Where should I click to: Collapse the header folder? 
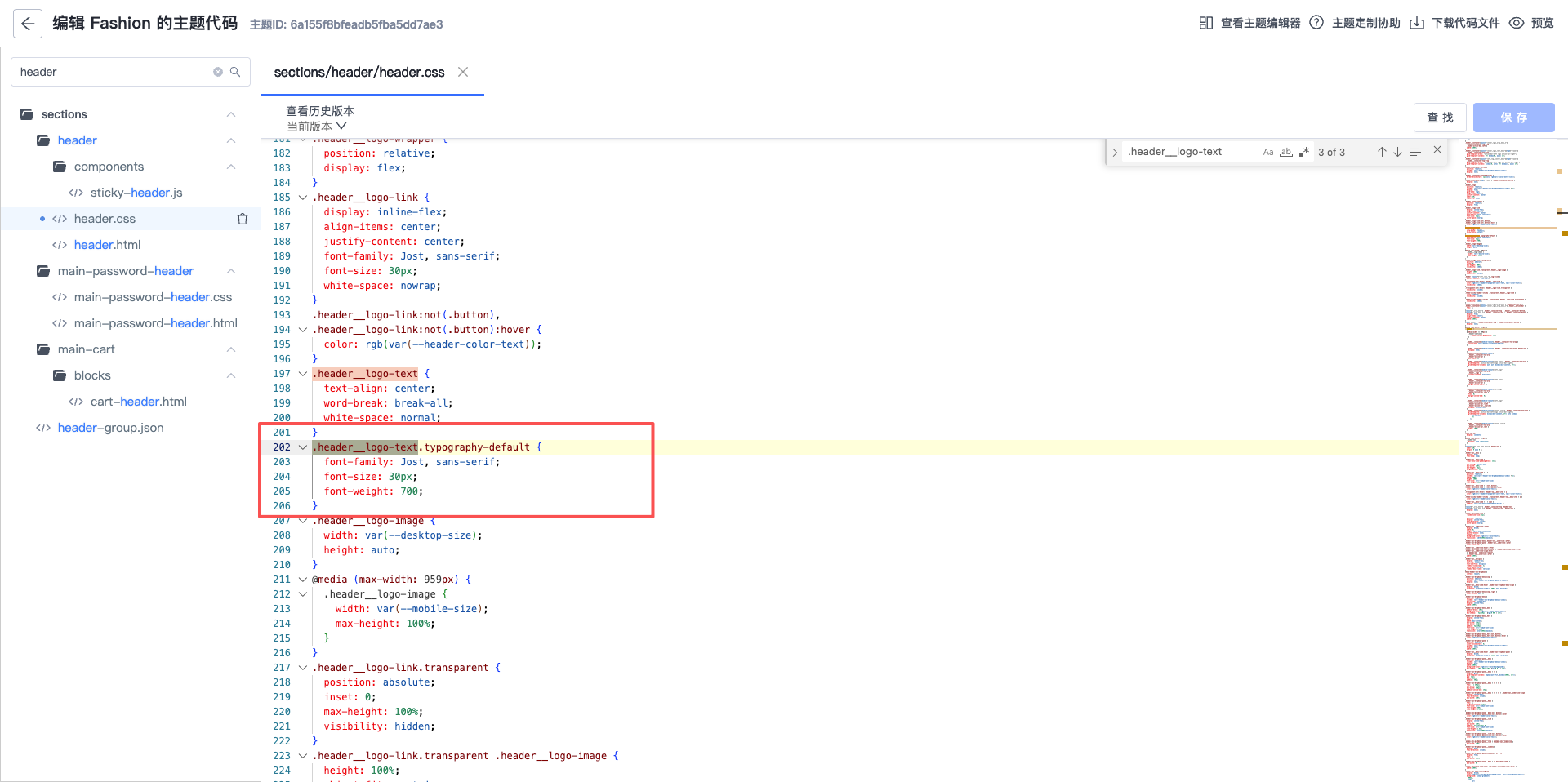231,140
